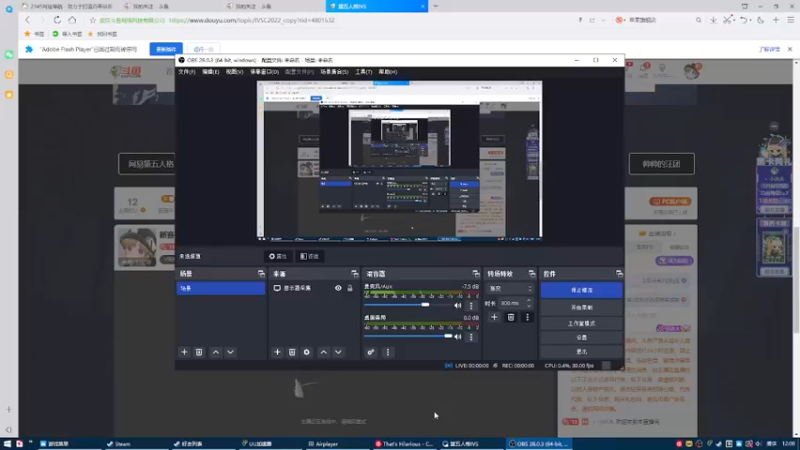This screenshot has height=450, width=800.
Task: Add a new source in Sources panel
Action: (x=277, y=352)
